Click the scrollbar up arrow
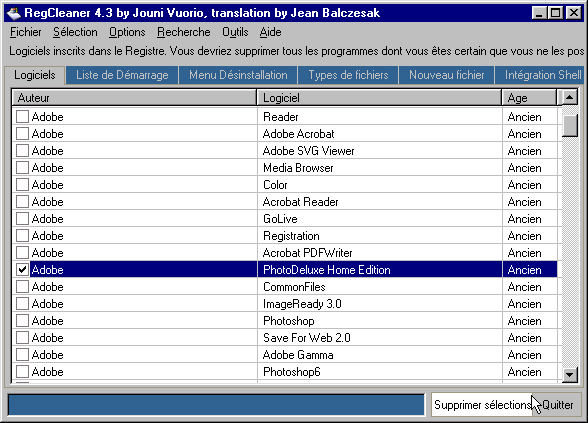Screen dimensions: 588x423 (x=569, y=98)
